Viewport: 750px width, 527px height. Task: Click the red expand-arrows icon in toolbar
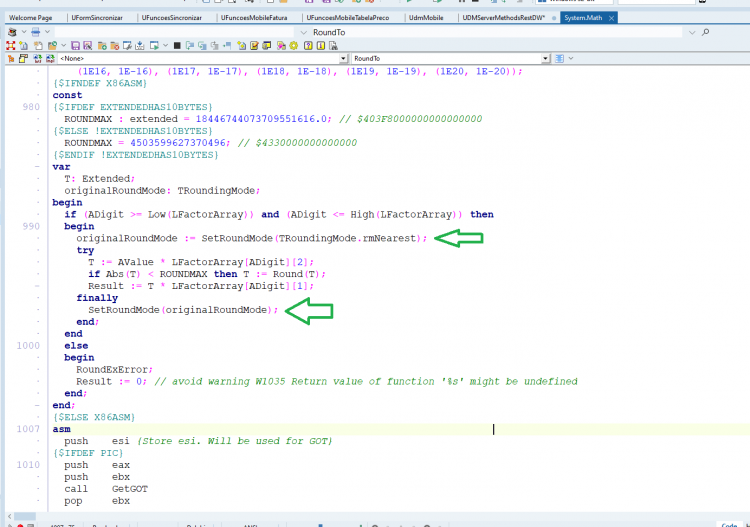11,45
